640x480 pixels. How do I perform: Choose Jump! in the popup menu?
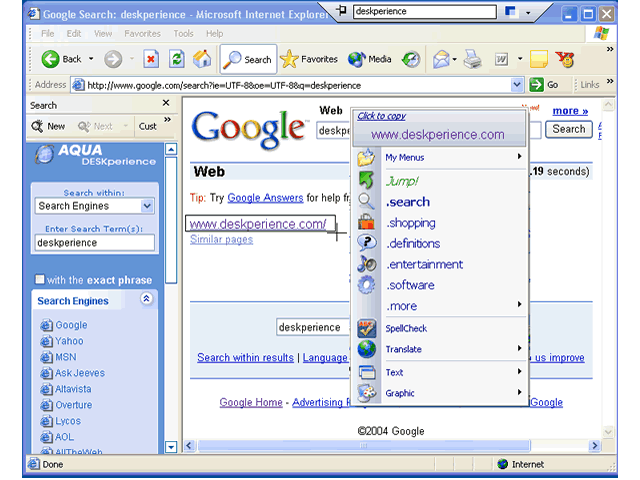click(x=402, y=181)
